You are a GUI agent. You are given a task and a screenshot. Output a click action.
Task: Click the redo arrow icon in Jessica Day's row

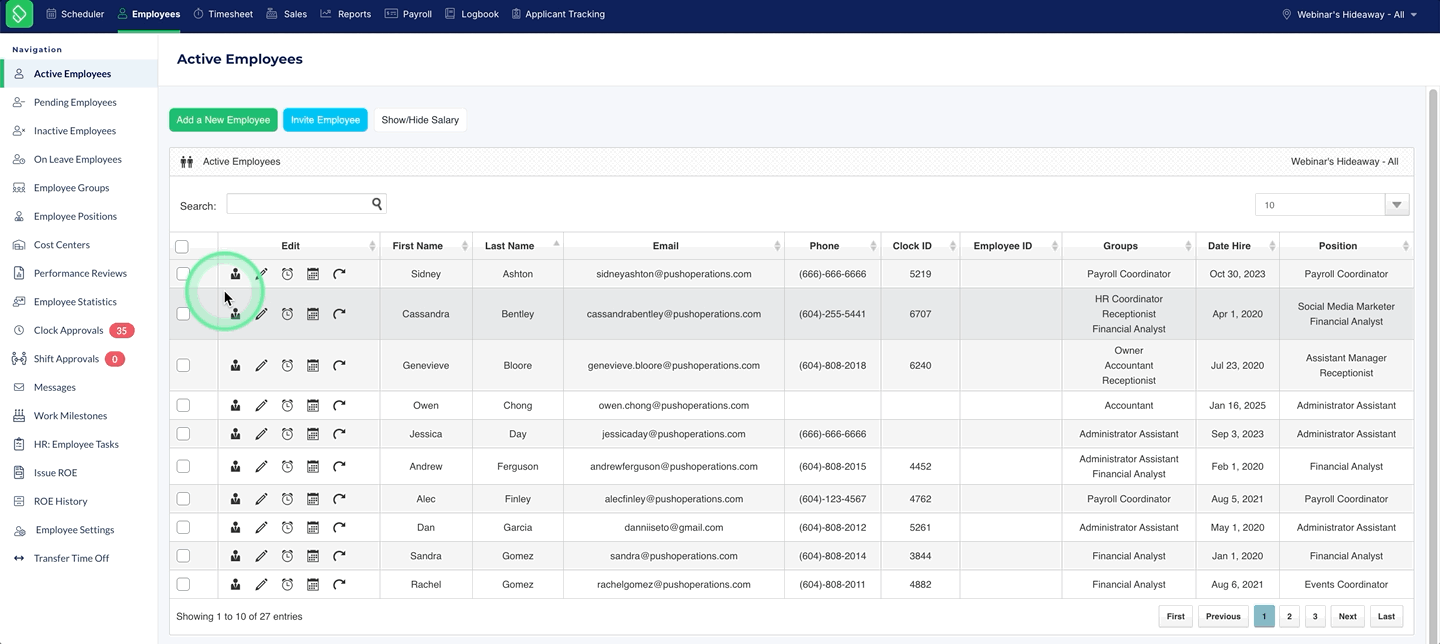[x=339, y=434]
